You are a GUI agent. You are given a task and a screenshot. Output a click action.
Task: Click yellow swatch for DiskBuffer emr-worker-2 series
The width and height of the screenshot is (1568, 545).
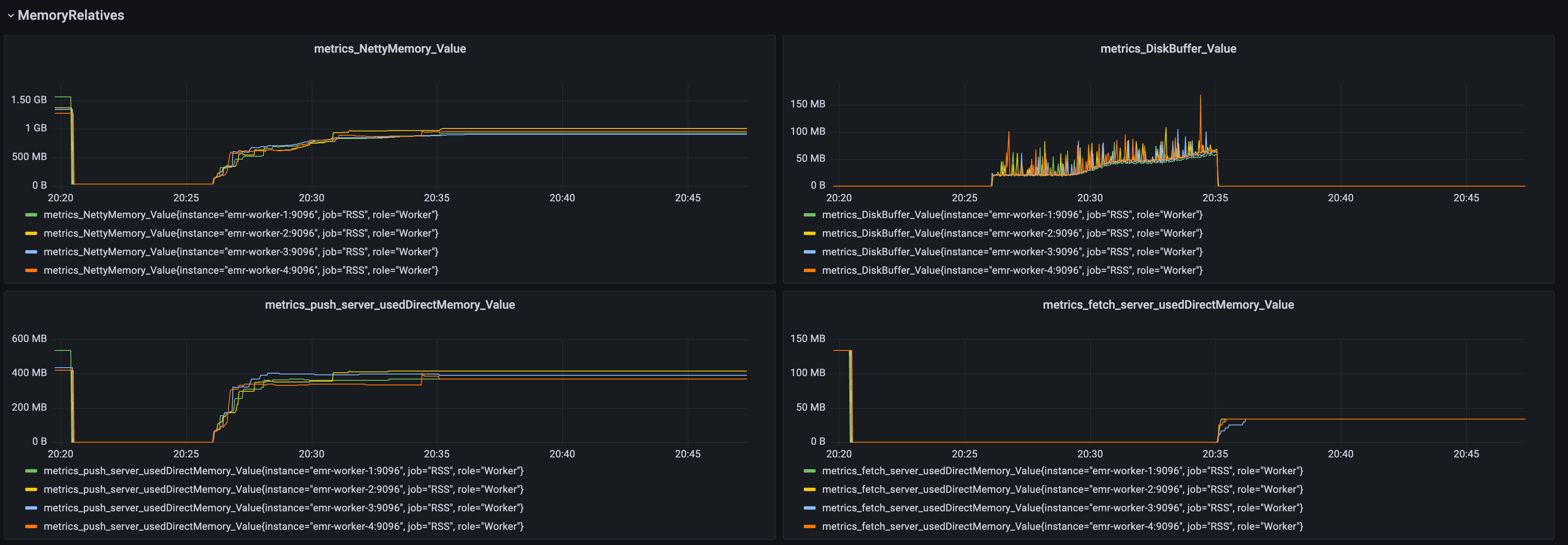click(x=810, y=233)
